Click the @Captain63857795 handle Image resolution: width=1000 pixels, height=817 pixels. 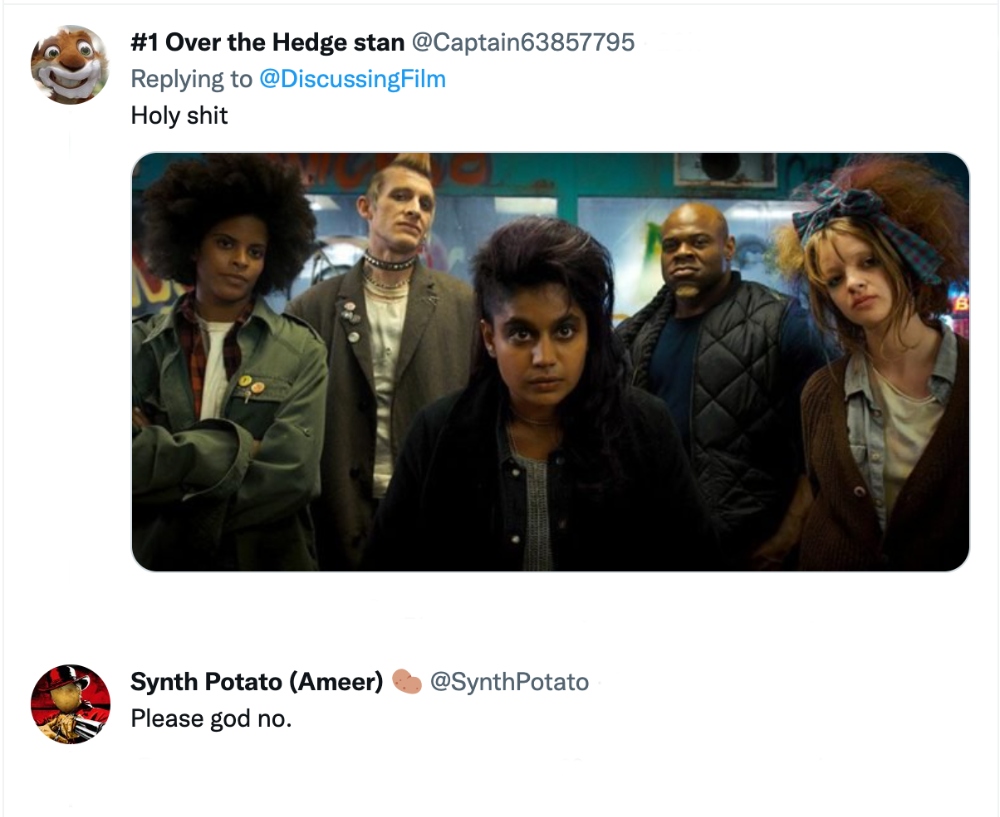523,43
